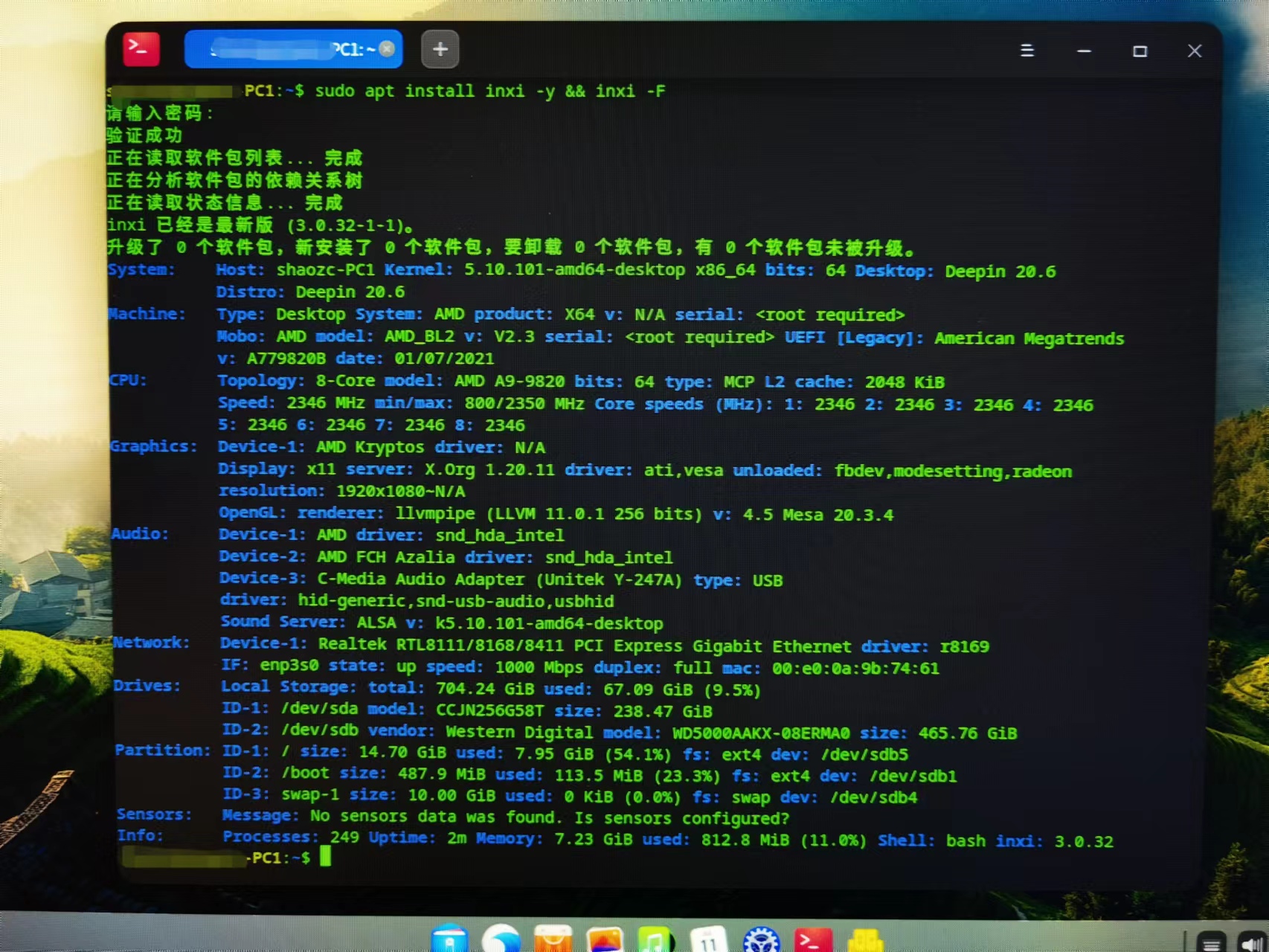Open the yellow app icon in the dock
This screenshot has height=952, width=1269.
866,939
